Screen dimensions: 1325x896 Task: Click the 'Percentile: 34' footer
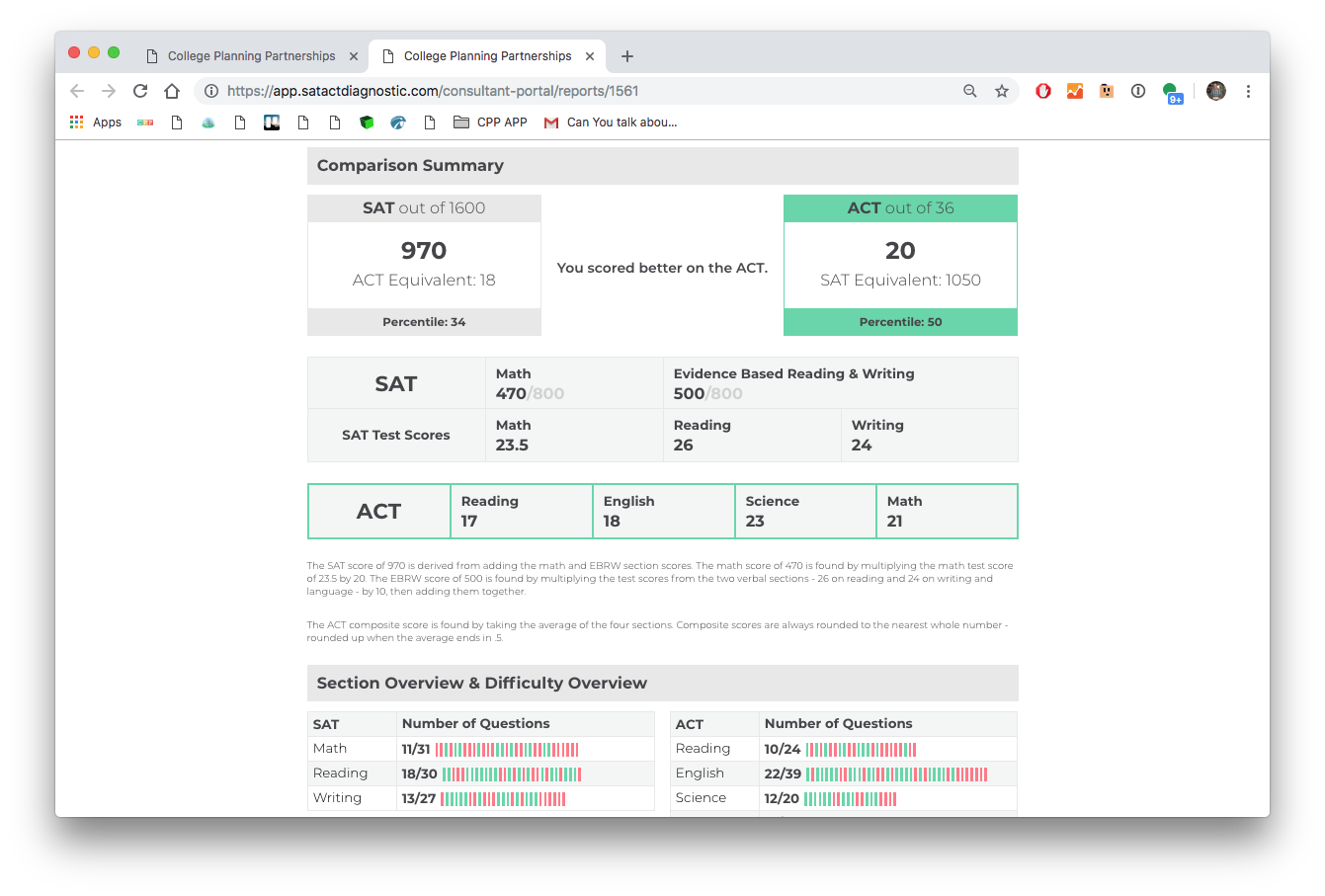(424, 322)
